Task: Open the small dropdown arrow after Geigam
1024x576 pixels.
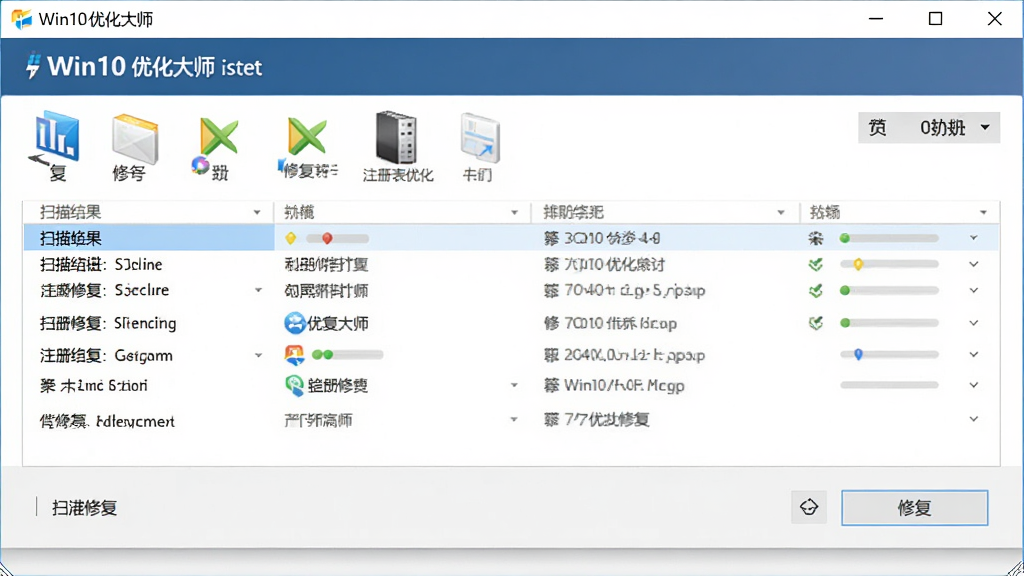Action: (258, 355)
